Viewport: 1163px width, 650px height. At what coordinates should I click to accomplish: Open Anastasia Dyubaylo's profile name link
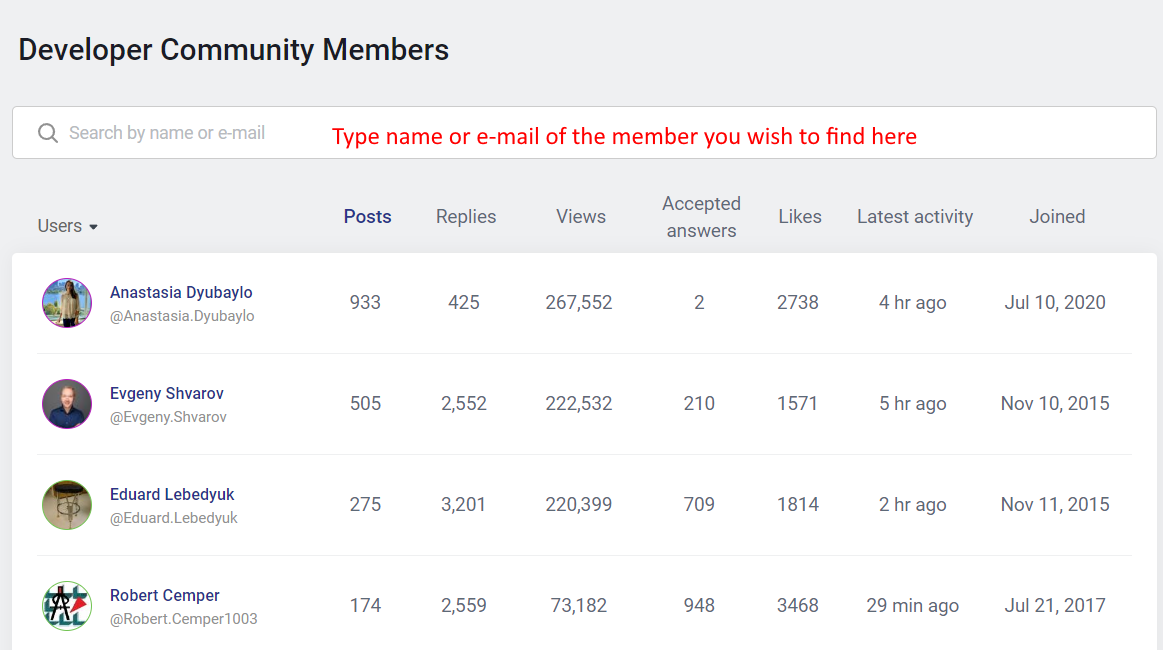pyautogui.click(x=181, y=292)
